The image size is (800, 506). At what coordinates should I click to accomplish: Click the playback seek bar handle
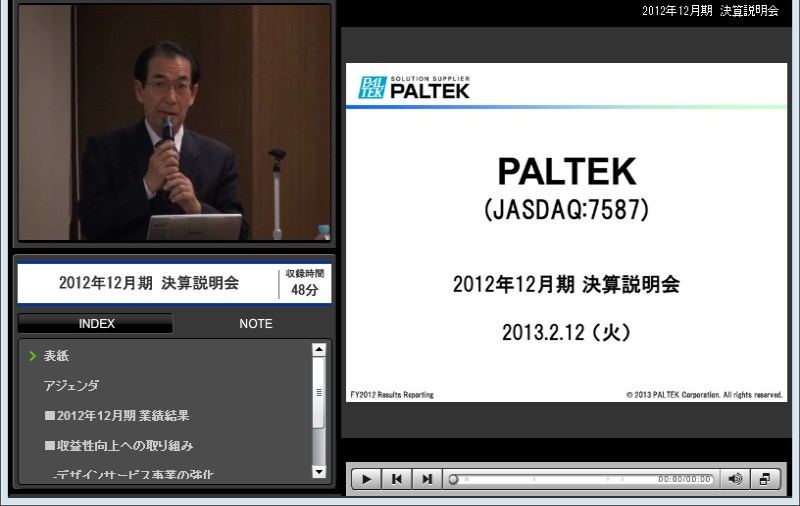point(453,479)
